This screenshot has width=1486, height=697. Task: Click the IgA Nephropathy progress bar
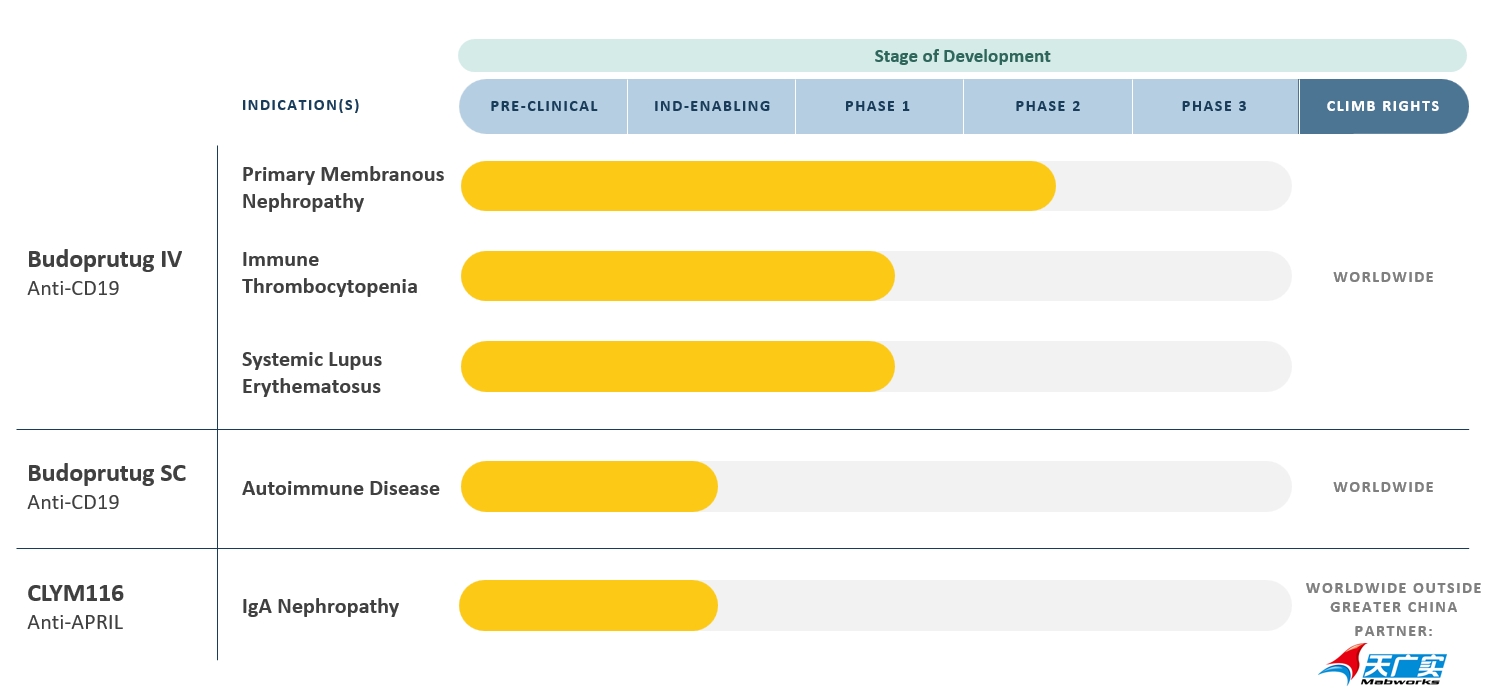pyautogui.click(x=589, y=606)
